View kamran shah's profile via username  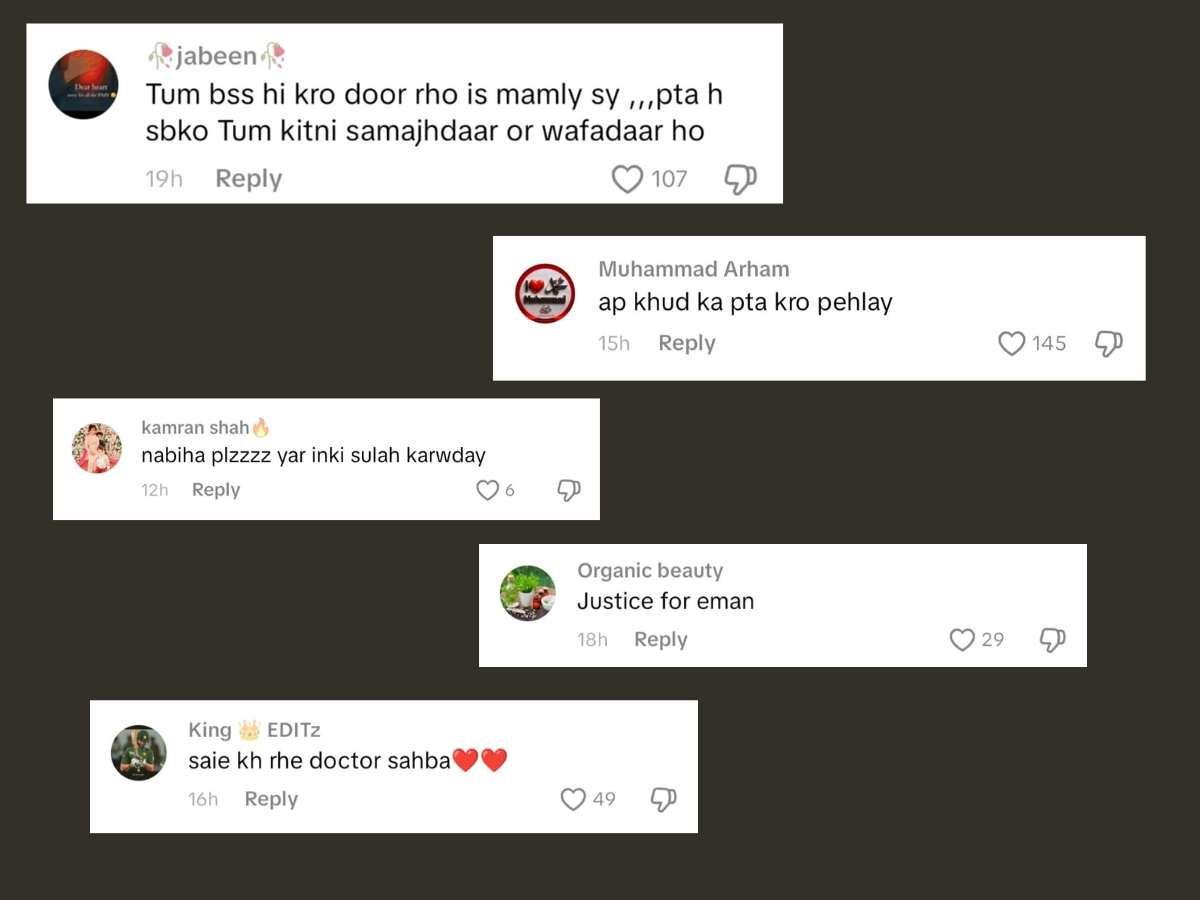coord(195,428)
